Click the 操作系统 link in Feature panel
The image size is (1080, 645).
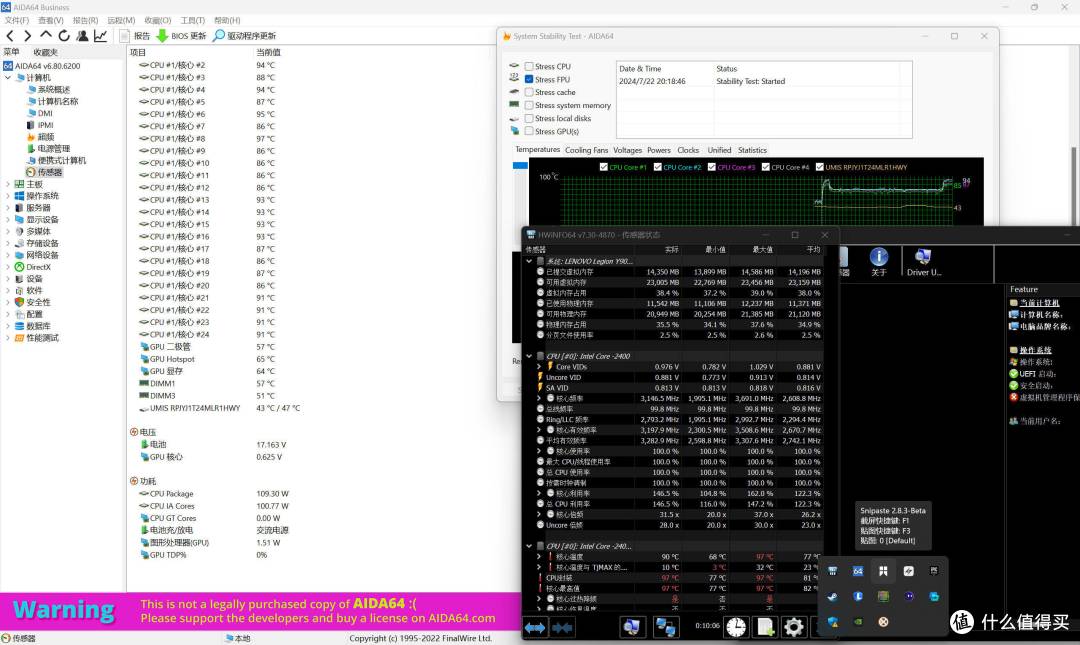pos(1035,350)
